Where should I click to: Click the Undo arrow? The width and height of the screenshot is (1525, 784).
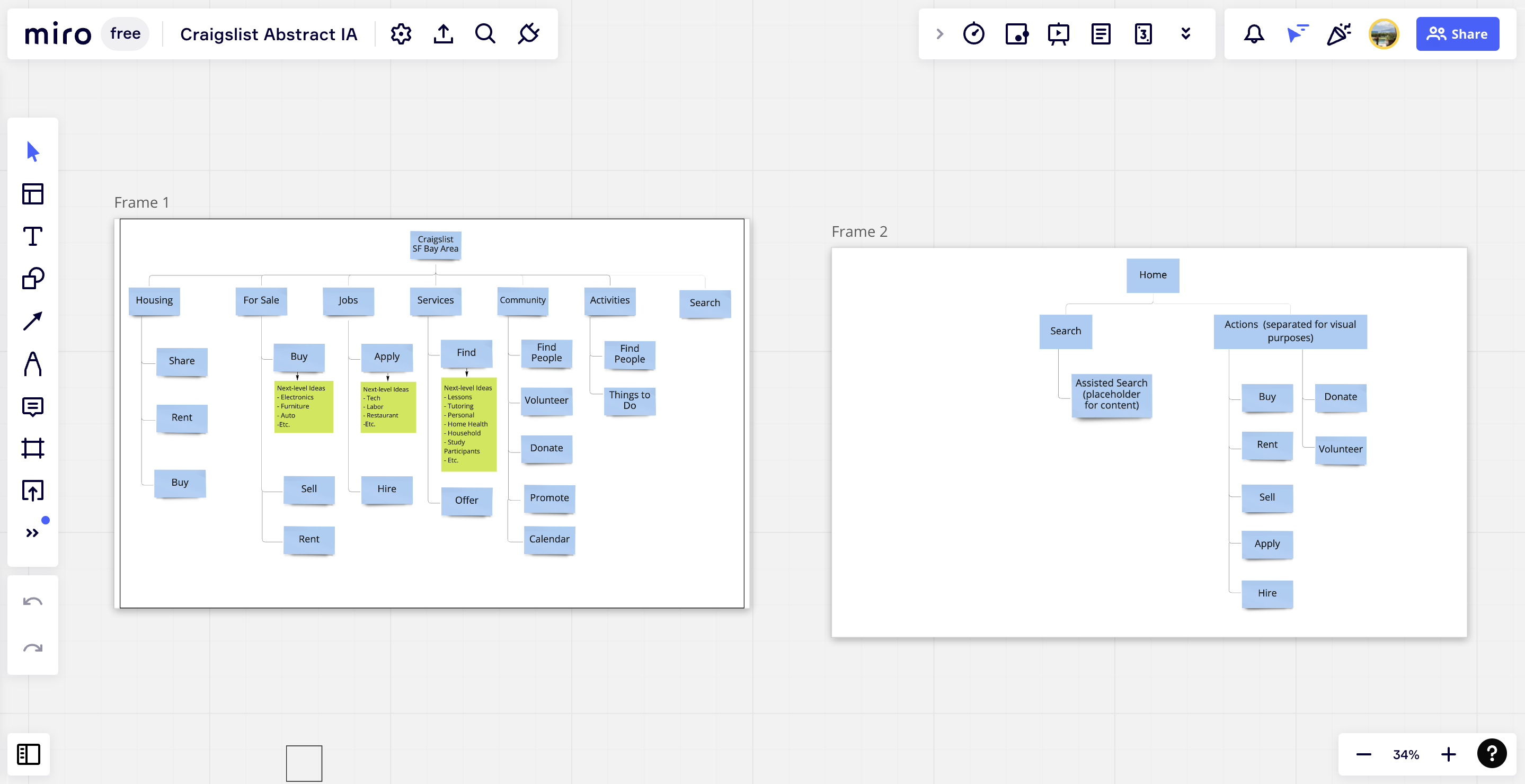pyautogui.click(x=32, y=602)
